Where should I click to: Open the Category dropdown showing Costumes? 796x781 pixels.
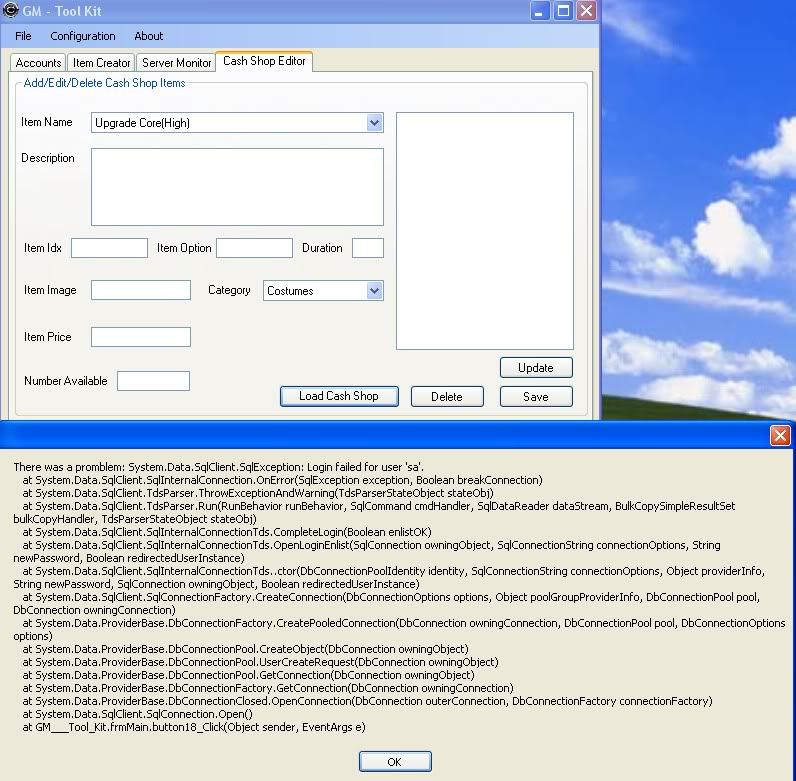click(x=375, y=291)
